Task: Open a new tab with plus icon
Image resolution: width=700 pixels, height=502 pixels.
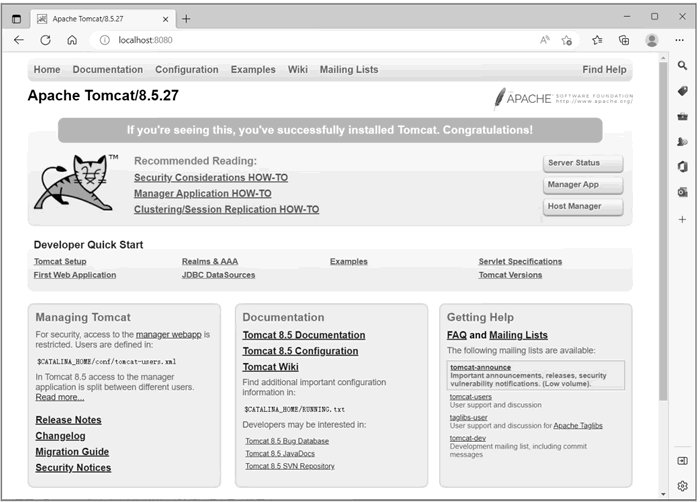Action: (186, 19)
